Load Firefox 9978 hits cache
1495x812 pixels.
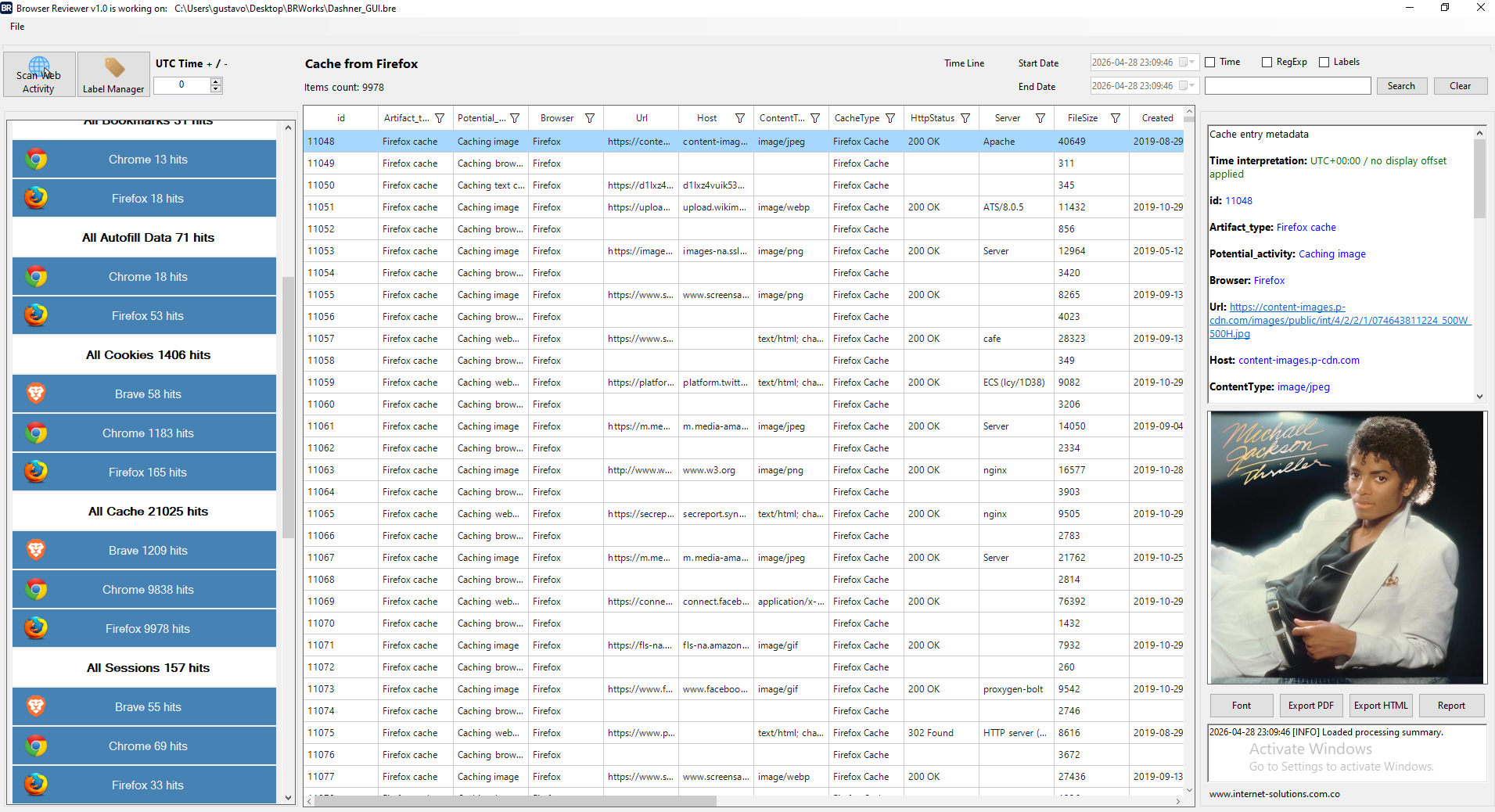coord(145,629)
